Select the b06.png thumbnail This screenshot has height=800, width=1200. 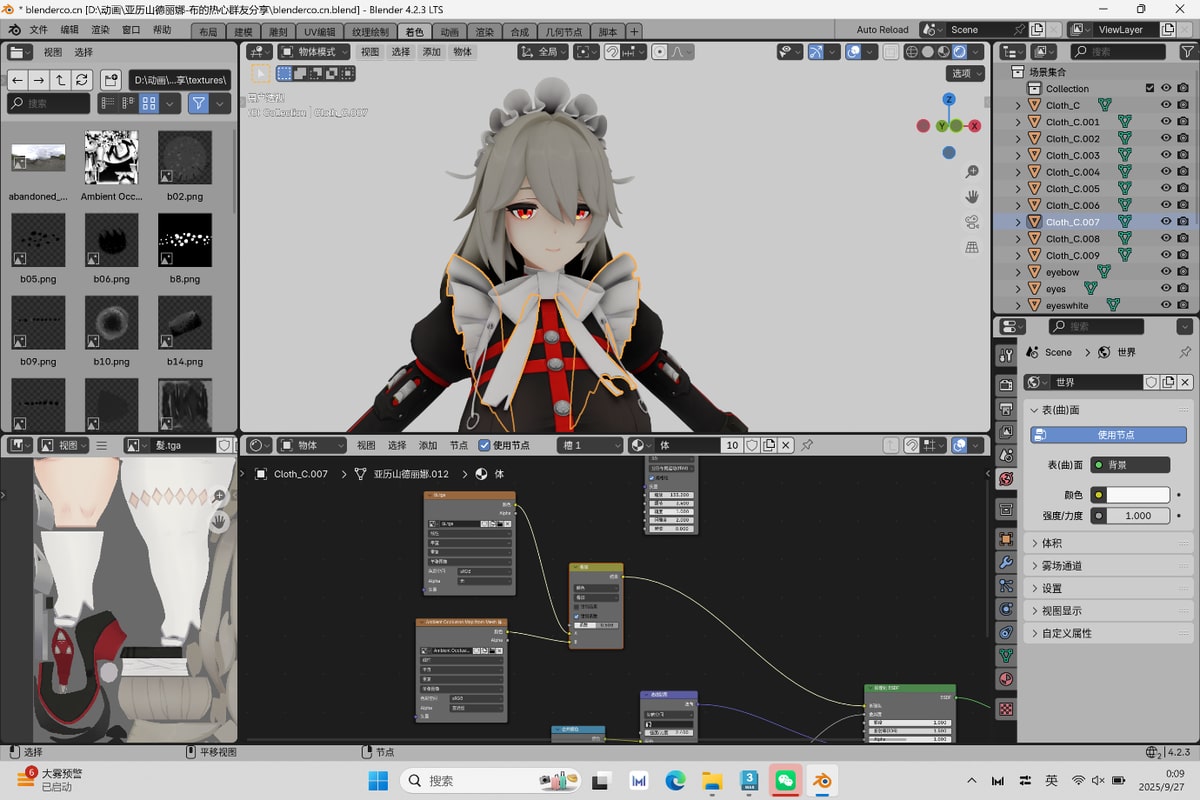click(111, 240)
